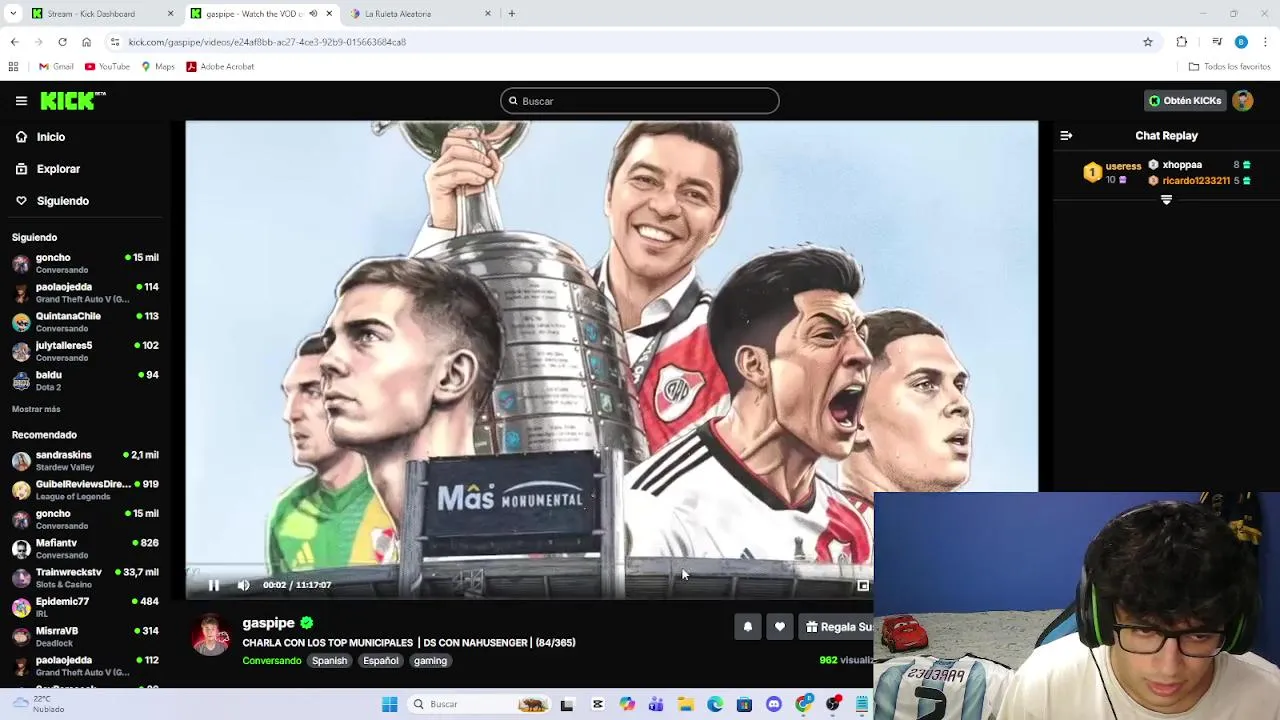Collapse the Chat Replay panel
Screen dimensions: 1280x720
tap(1066, 135)
